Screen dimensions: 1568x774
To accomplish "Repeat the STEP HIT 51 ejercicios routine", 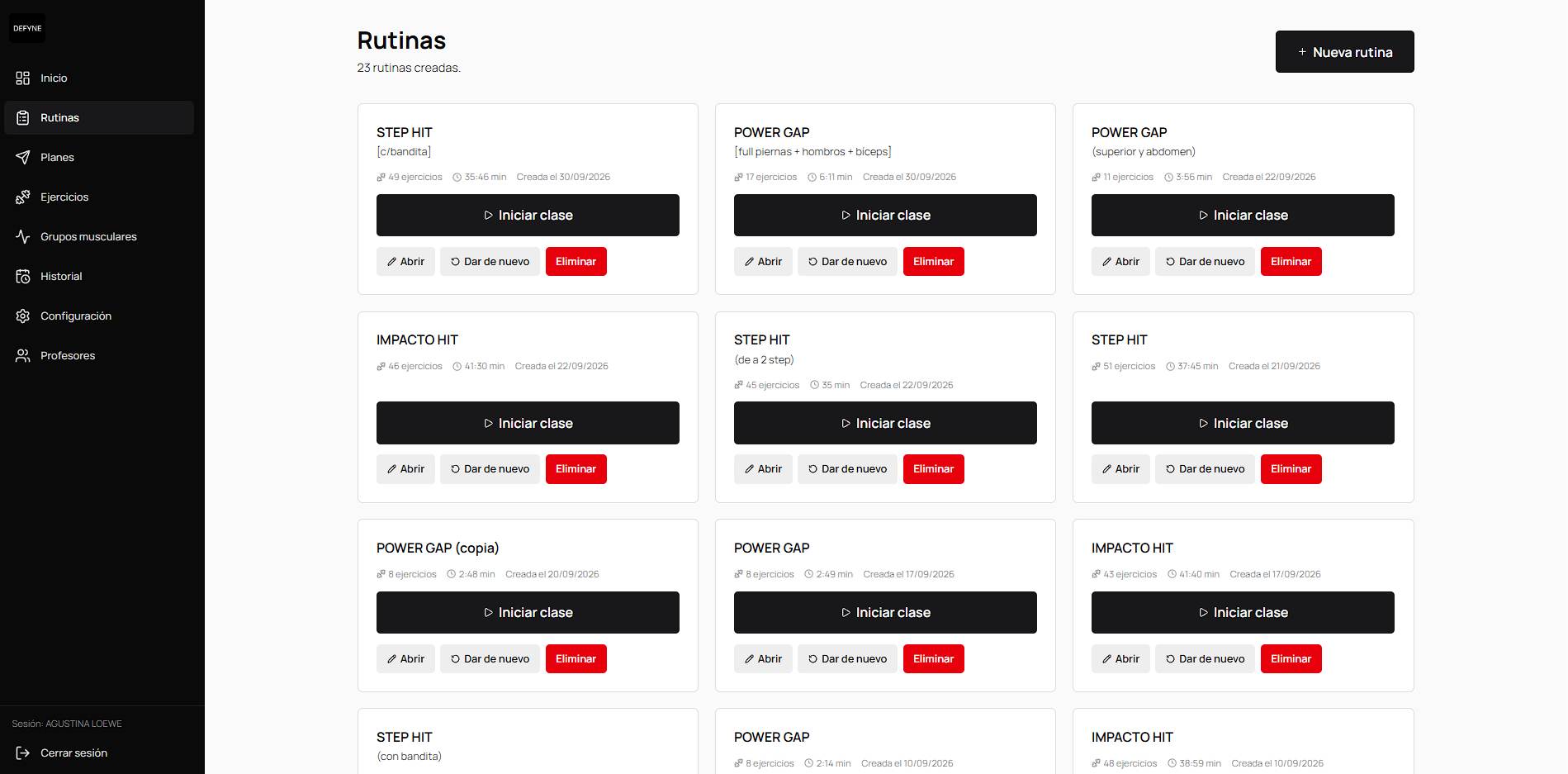I will pyautogui.click(x=1205, y=469).
